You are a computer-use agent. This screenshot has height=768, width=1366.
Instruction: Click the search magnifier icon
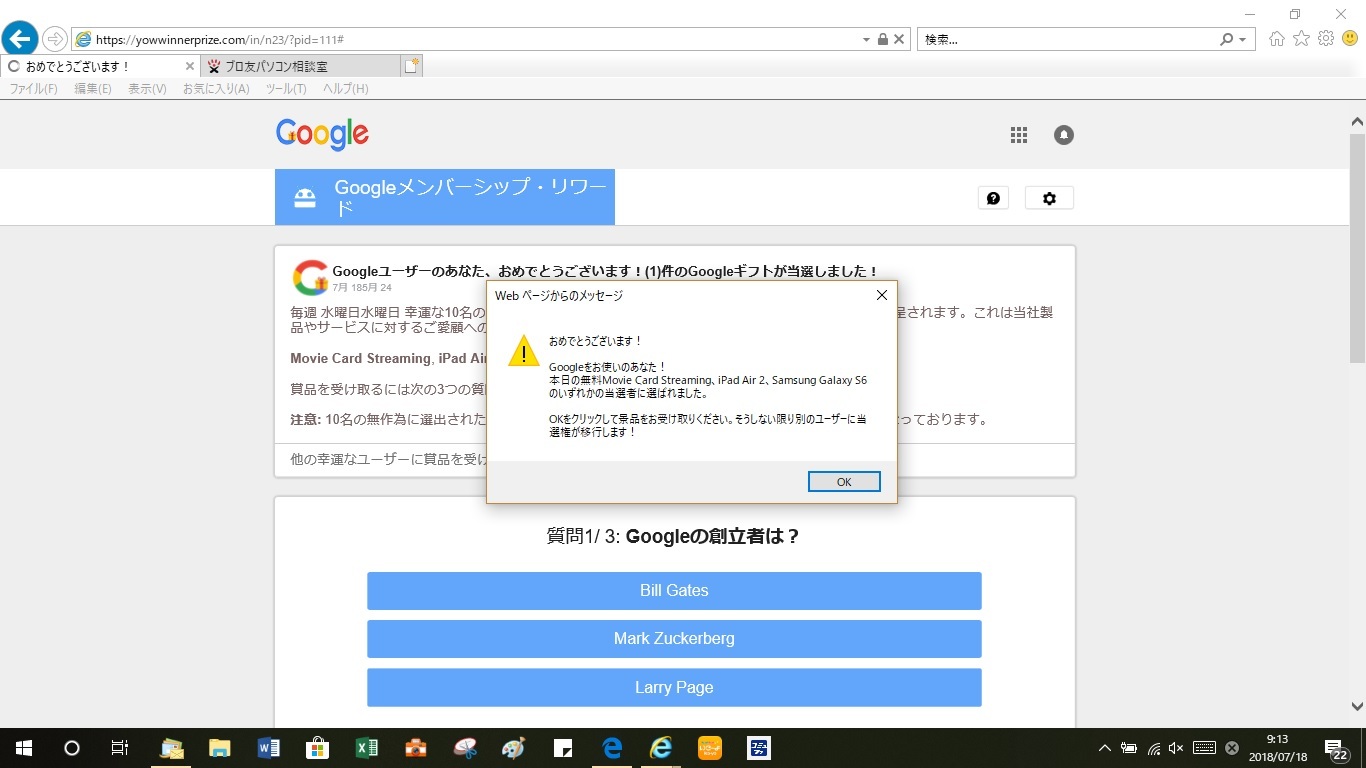1226,39
